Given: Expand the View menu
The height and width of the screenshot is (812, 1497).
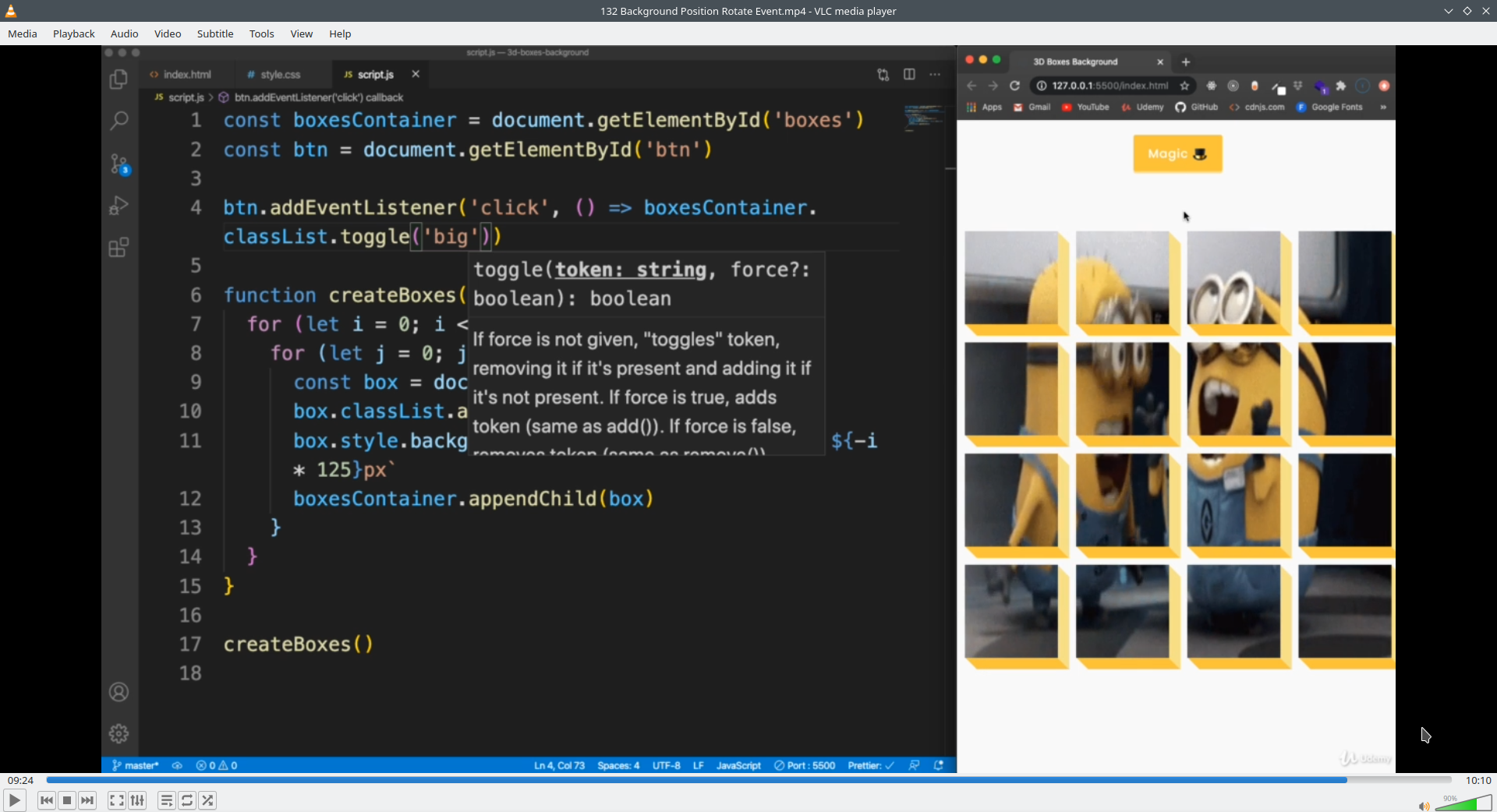Looking at the screenshot, I should [x=302, y=34].
